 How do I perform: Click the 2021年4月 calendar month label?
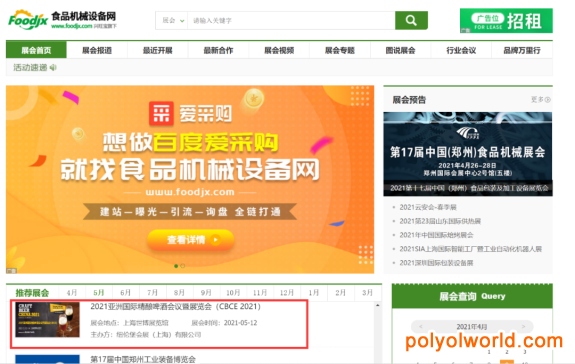pos(472,326)
